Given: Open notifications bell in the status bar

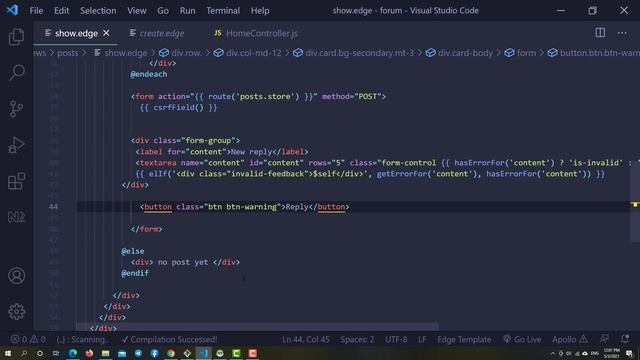Looking at the screenshot, I should point(624,339).
